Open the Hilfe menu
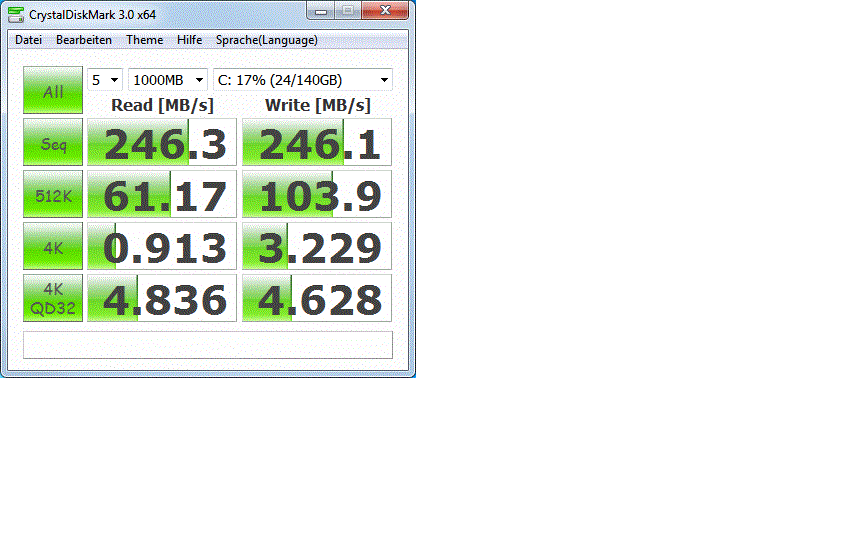Image resolution: width=864 pixels, height=540 pixels. point(190,40)
